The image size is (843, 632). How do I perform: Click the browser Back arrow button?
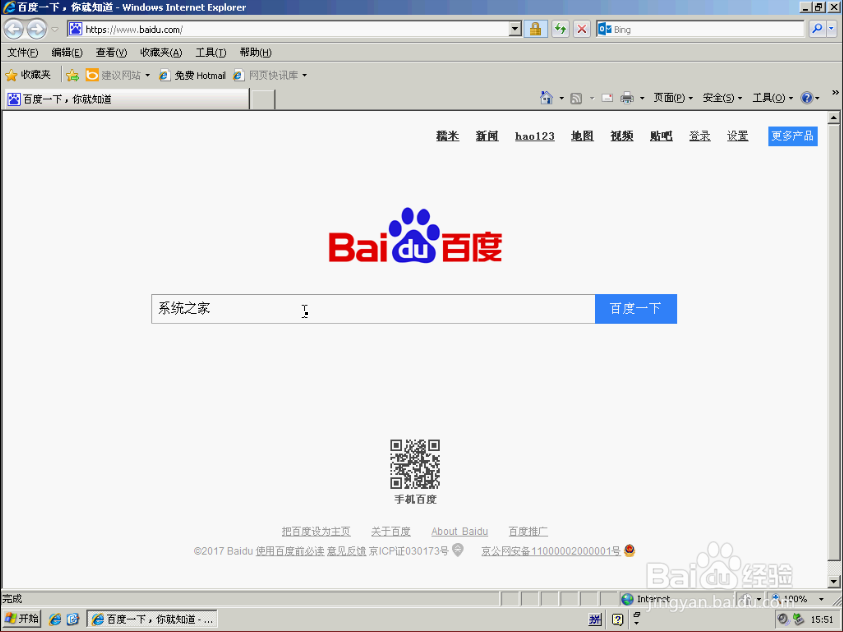[x=14, y=29]
